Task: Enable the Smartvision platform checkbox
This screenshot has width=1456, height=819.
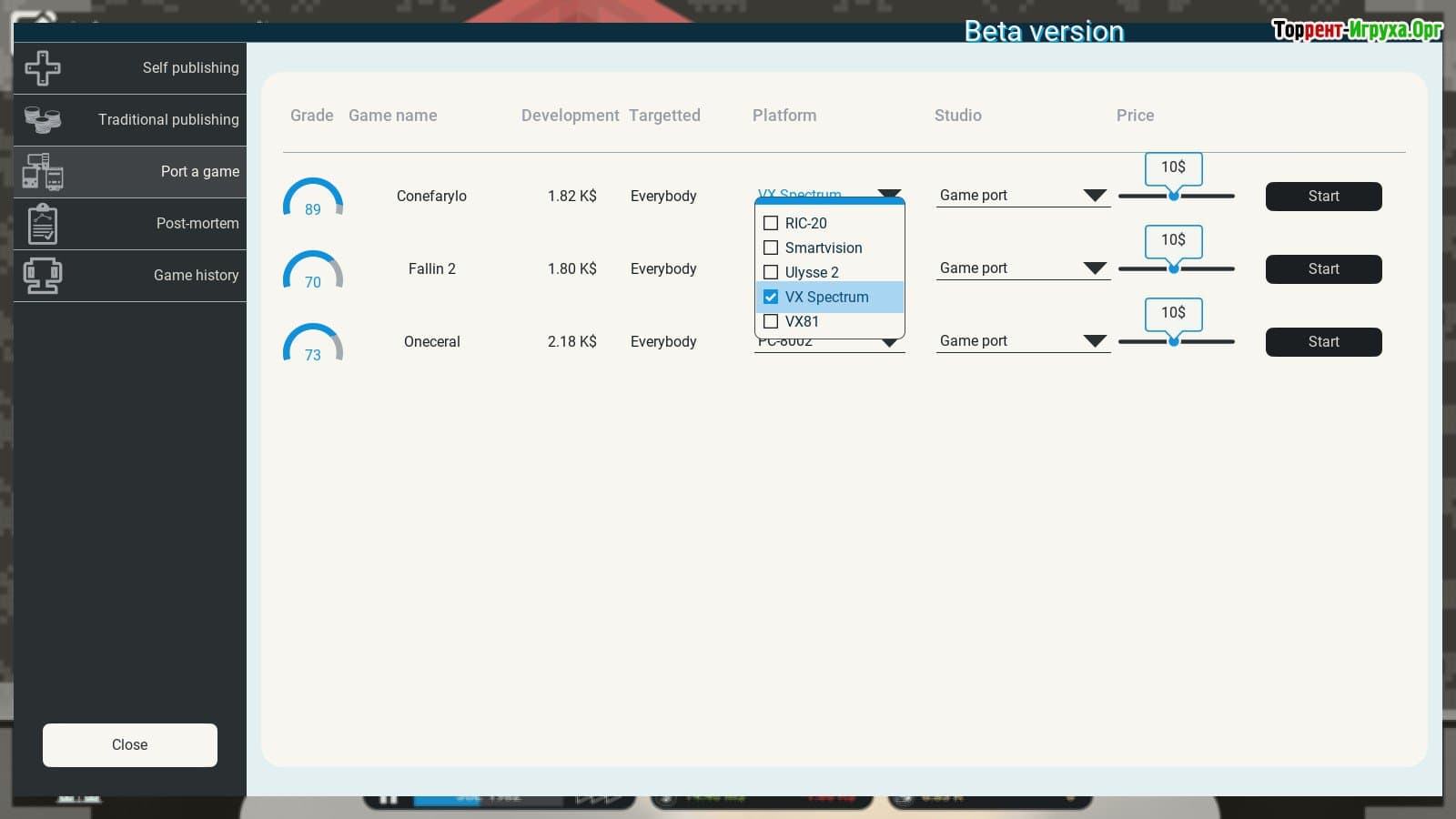Action: point(771,248)
